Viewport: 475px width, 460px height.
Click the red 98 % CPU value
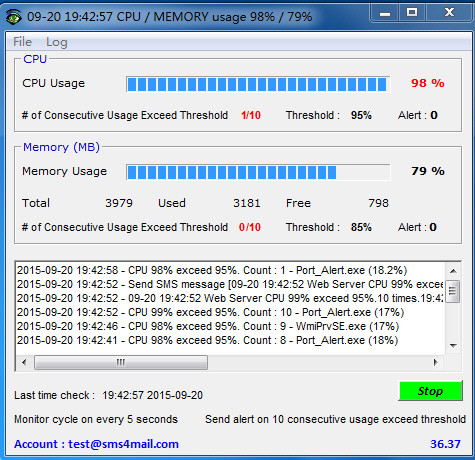click(428, 83)
